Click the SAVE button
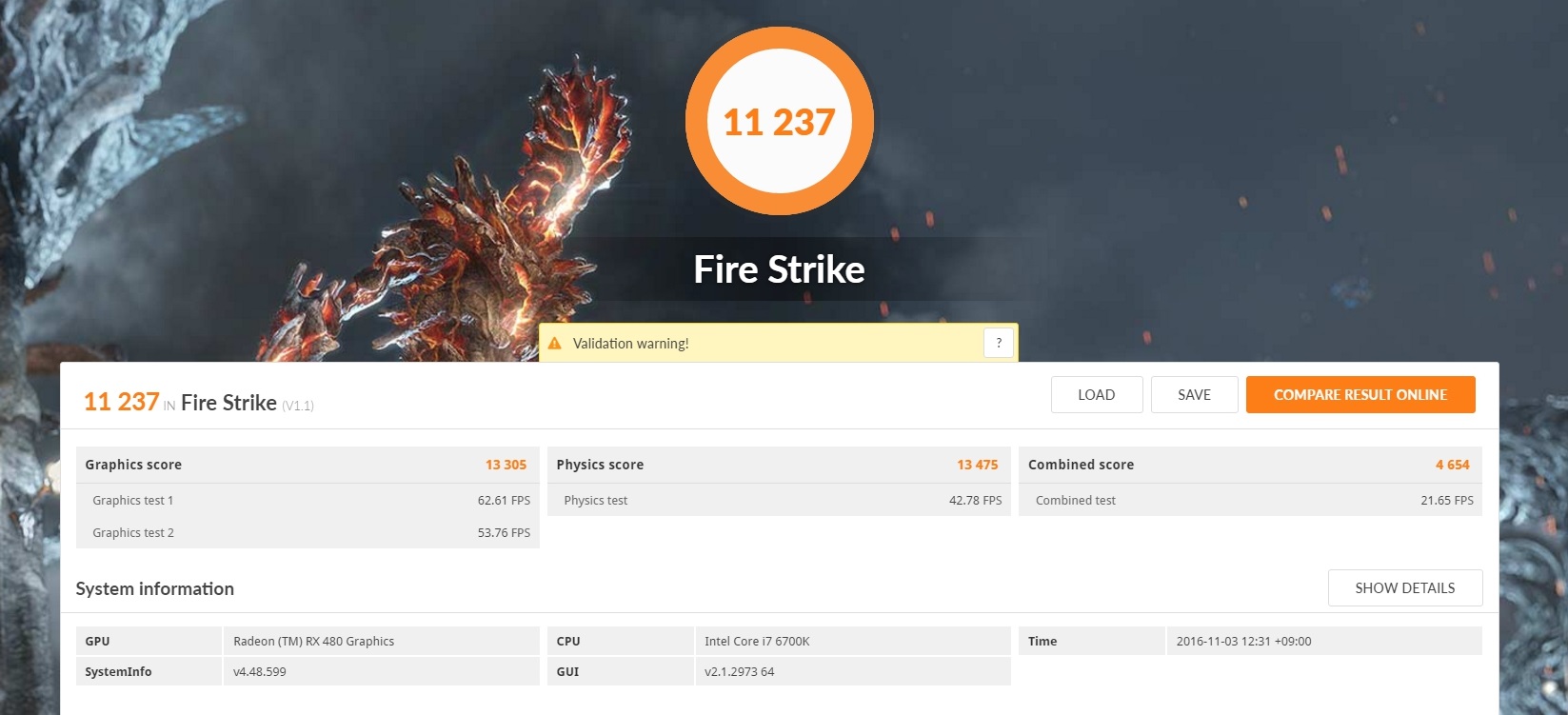Screen dimensions: 1568x715 point(1195,395)
